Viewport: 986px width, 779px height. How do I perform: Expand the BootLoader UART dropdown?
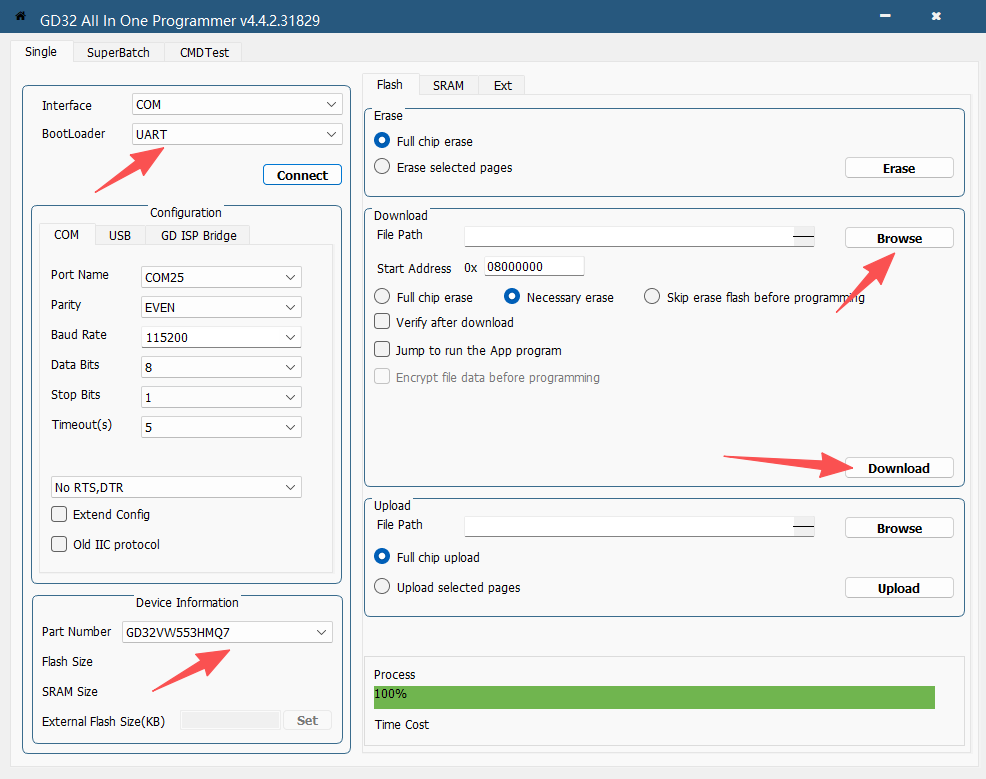(237, 135)
